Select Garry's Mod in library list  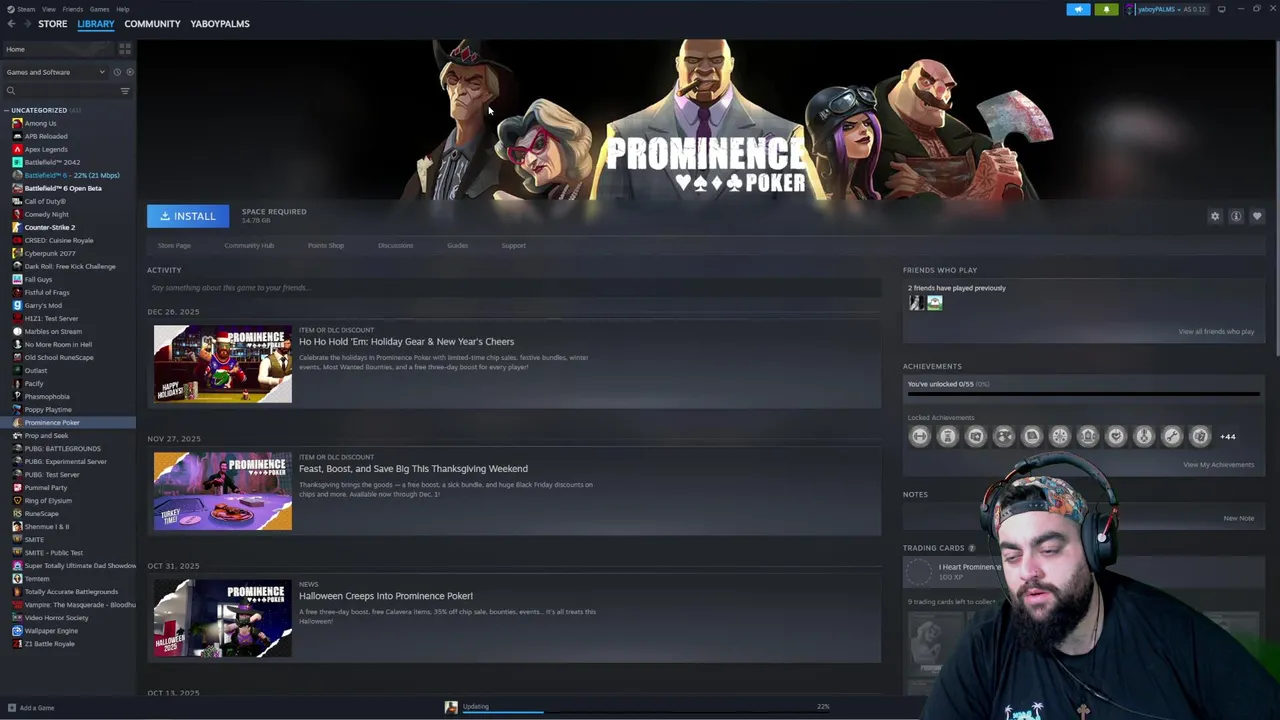pyautogui.click(x=68, y=305)
